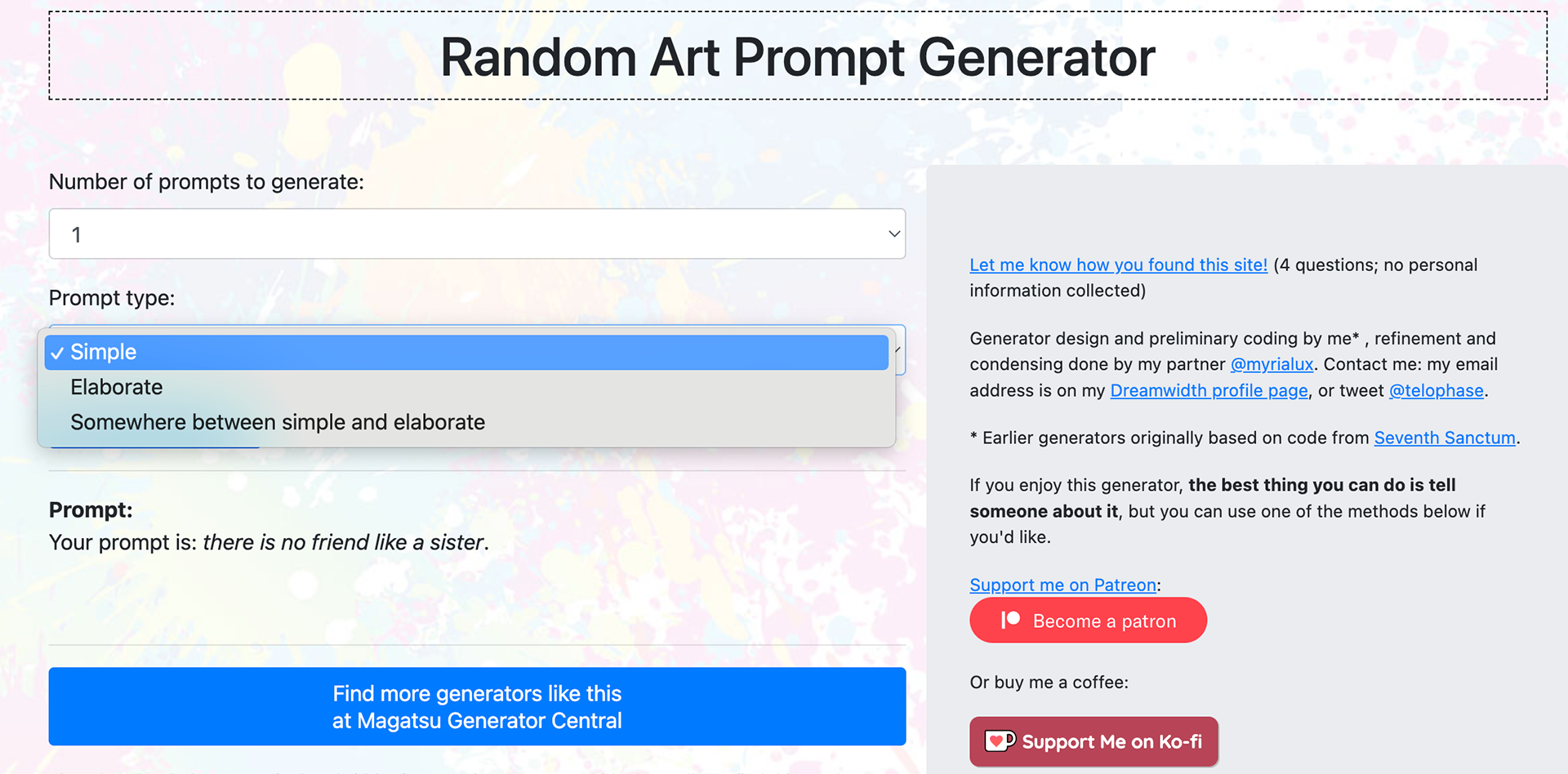Open Dreamwidth profile page link
The height and width of the screenshot is (774, 1568).
point(1209,390)
